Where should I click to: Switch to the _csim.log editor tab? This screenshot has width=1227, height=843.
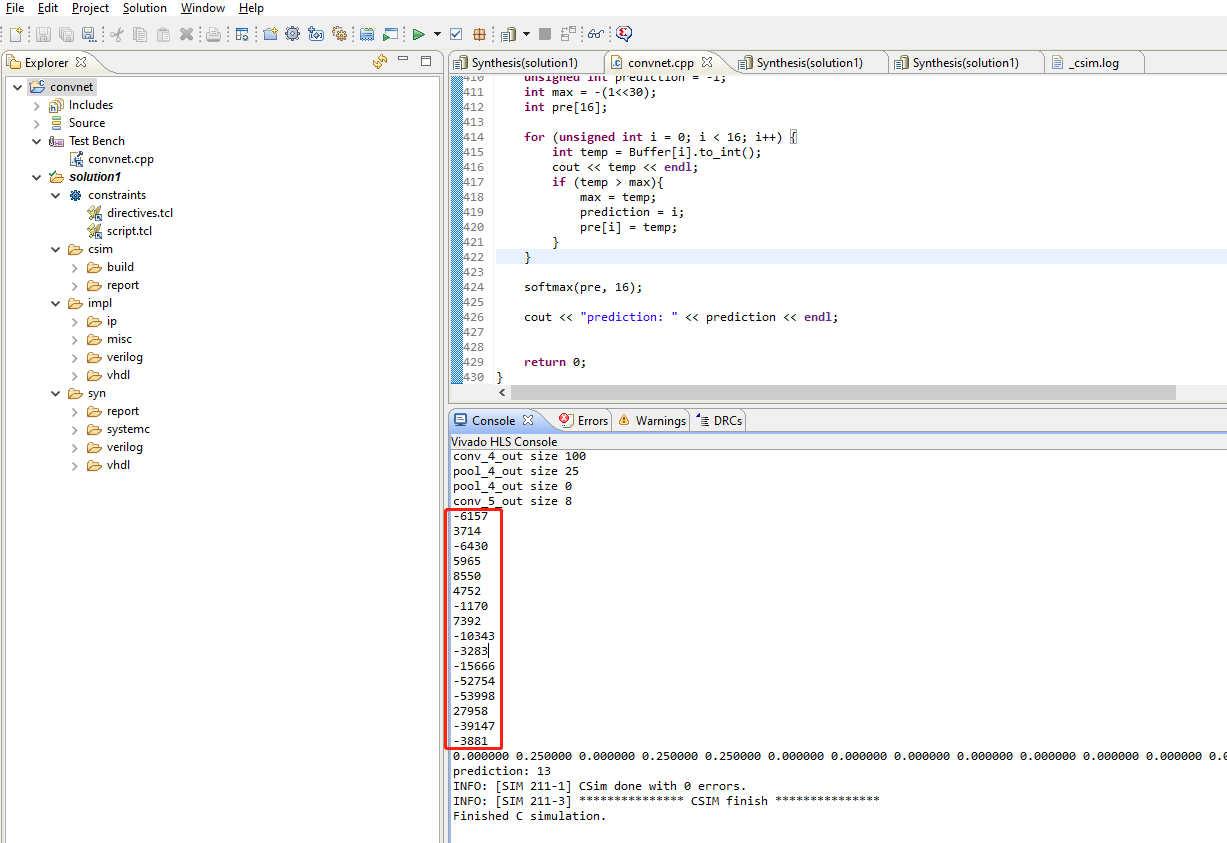pos(1092,62)
